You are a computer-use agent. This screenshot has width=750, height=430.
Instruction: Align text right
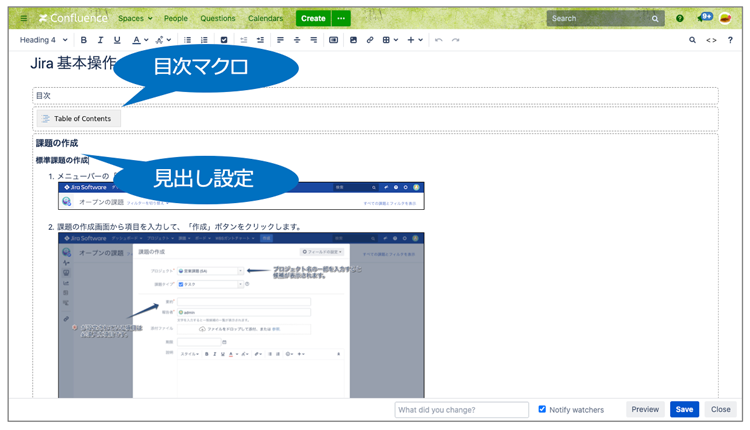pyautogui.click(x=314, y=40)
